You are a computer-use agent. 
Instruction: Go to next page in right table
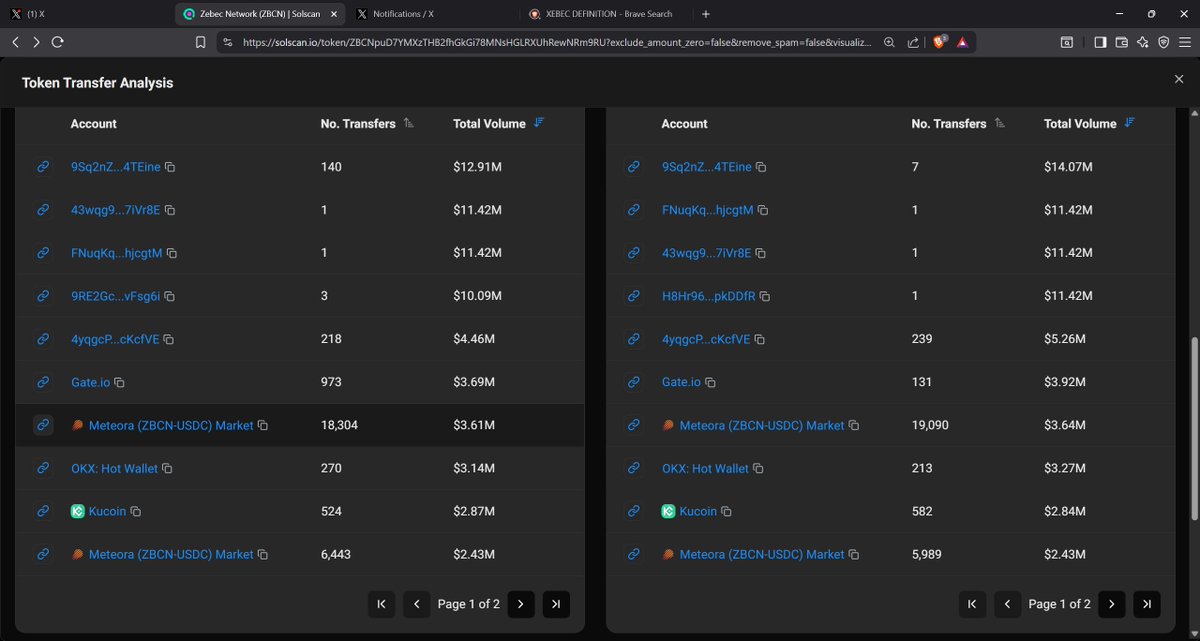point(1111,604)
